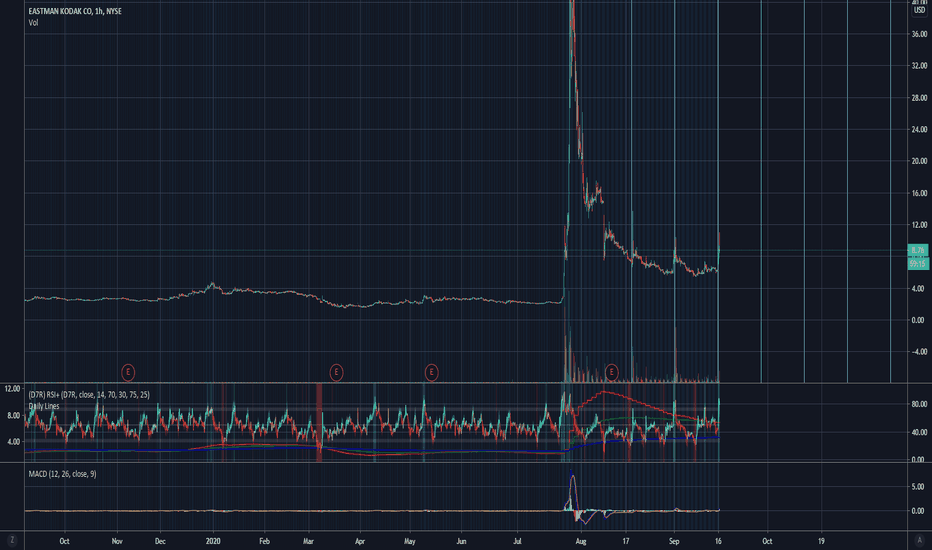Click the 80.00 RSI scale label

pyautogui.click(x=919, y=404)
